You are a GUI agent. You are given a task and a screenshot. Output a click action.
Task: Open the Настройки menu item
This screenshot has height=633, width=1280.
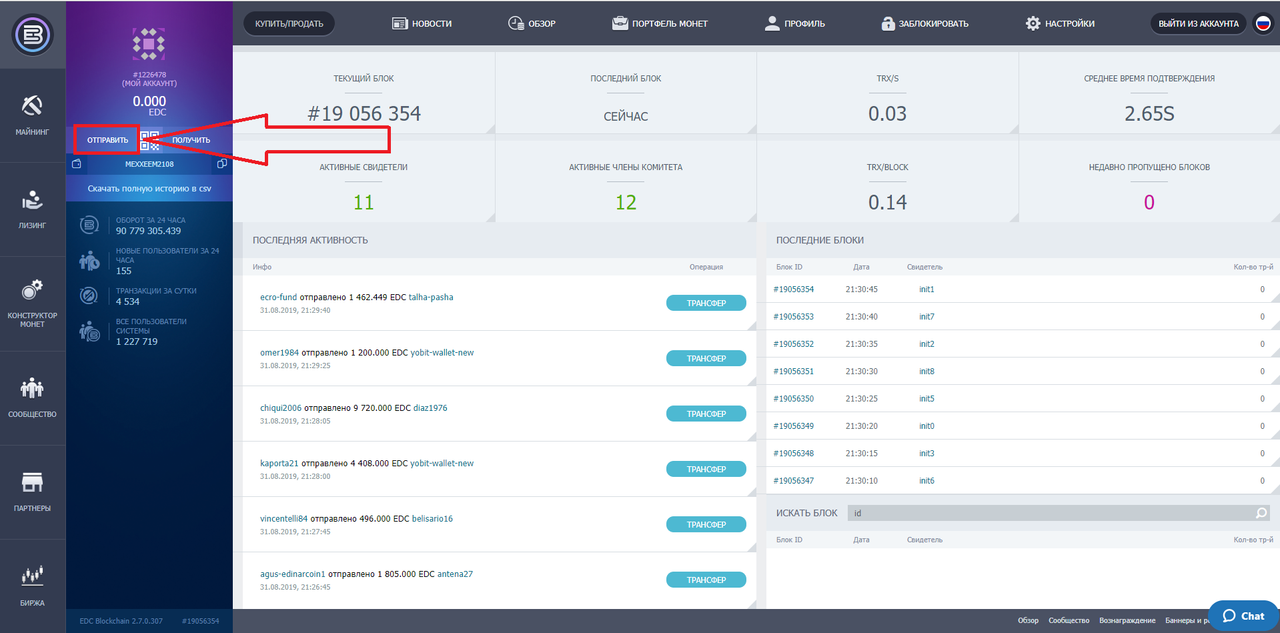(1060, 23)
